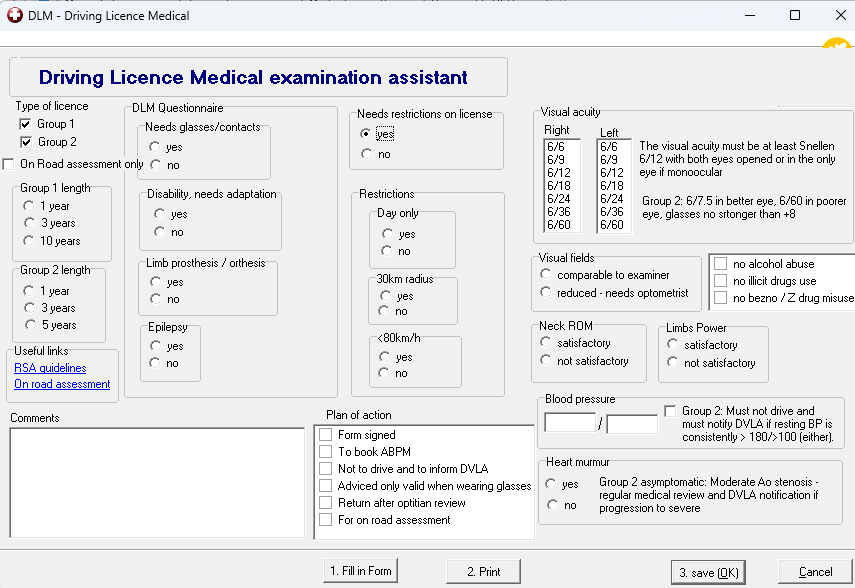Choose satisfactory for Neck ROM

(546, 343)
